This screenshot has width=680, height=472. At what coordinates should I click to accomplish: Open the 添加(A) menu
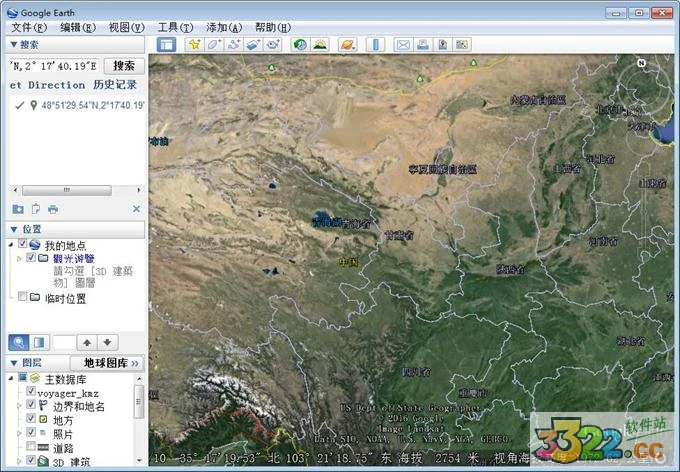pos(224,27)
